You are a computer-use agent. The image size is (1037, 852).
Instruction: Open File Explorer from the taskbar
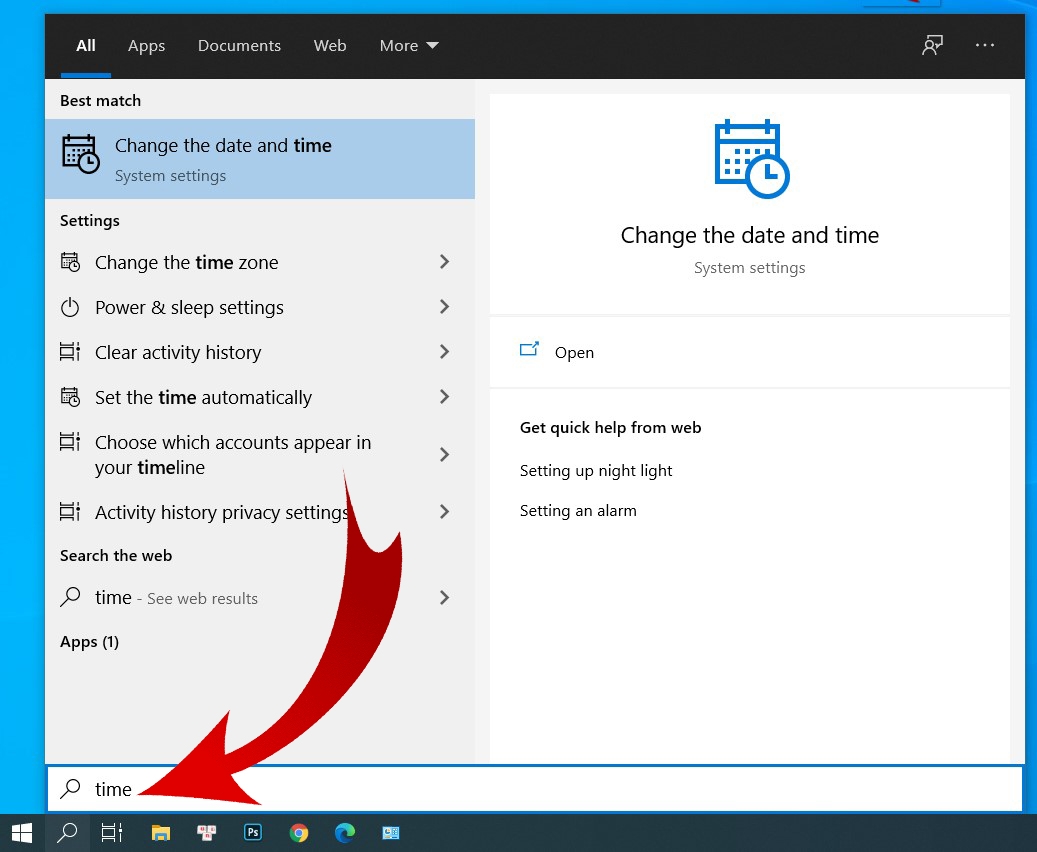[x=161, y=833]
